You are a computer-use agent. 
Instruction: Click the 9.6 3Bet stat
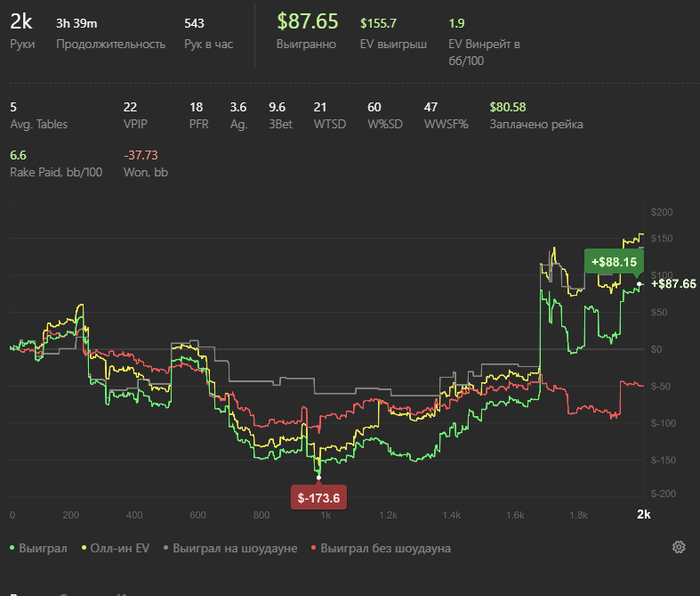point(277,107)
